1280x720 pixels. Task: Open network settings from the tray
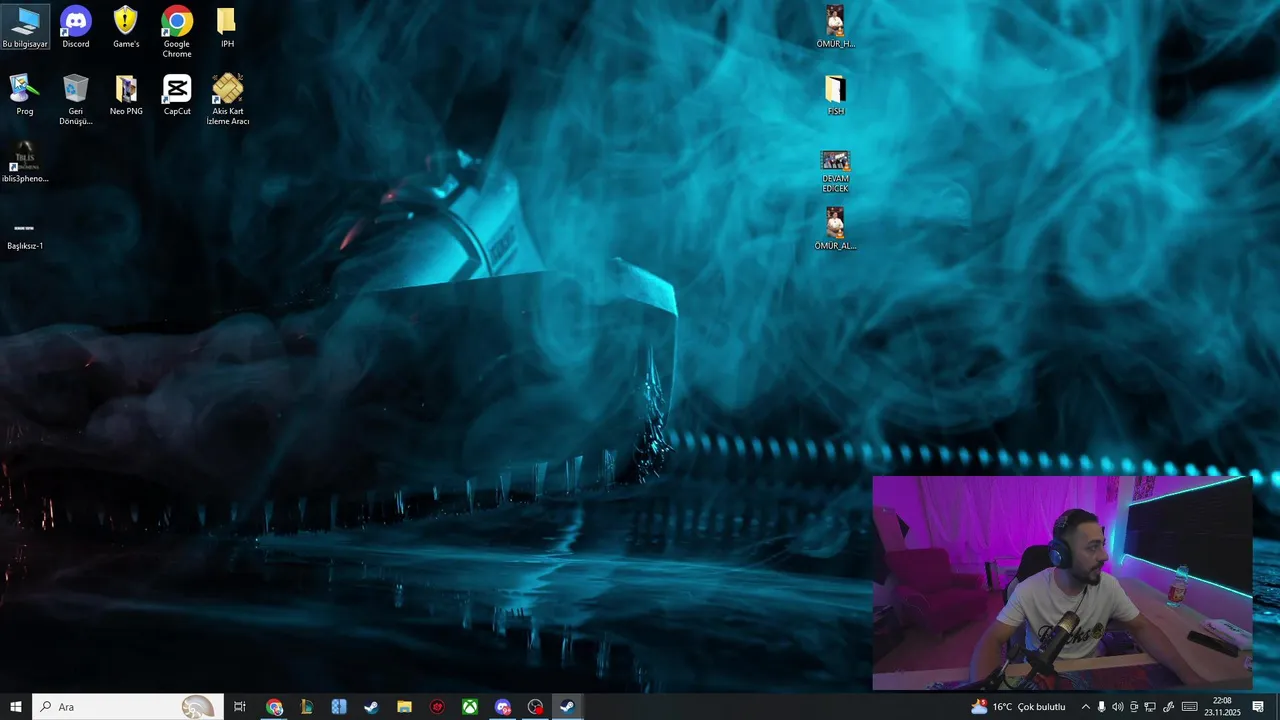[1150, 707]
